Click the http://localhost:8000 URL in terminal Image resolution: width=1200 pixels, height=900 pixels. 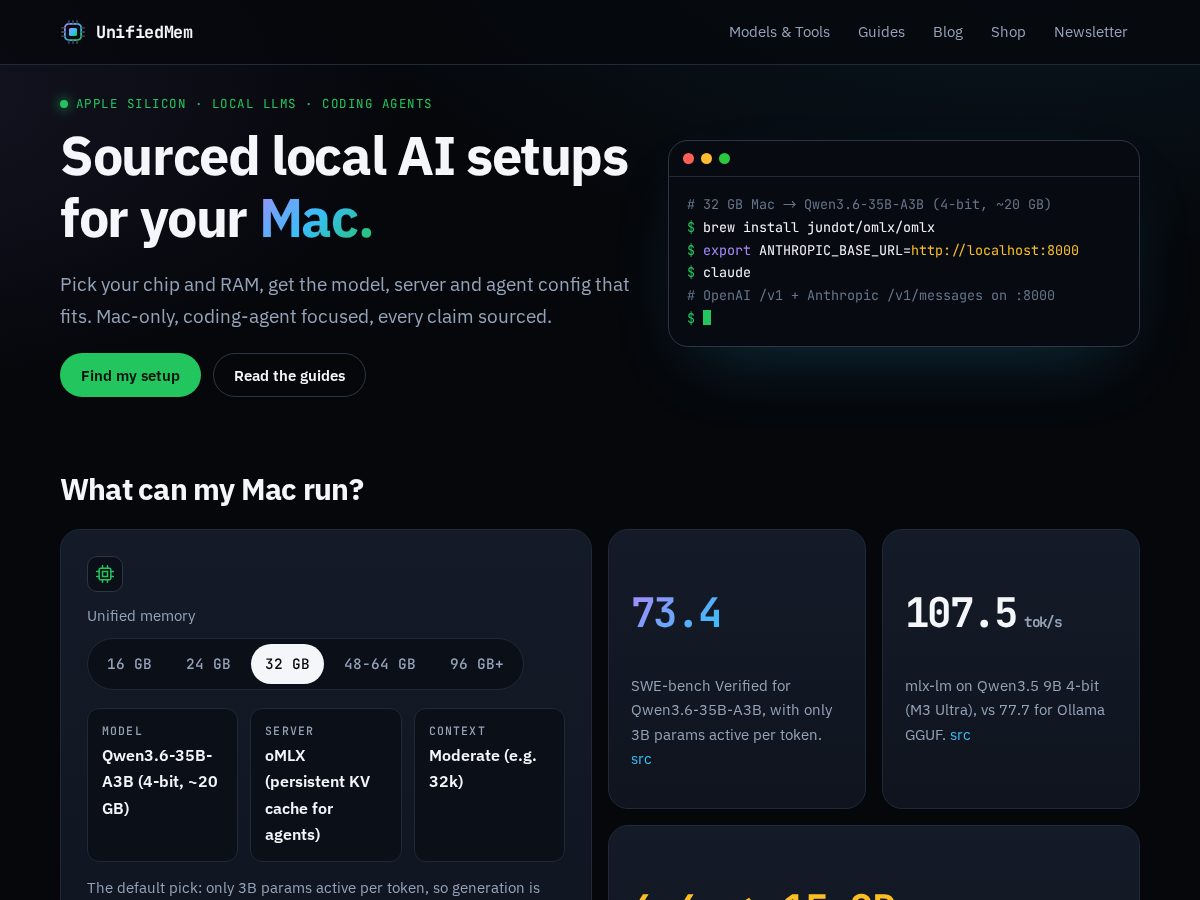pyautogui.click(x=995, y=250)
